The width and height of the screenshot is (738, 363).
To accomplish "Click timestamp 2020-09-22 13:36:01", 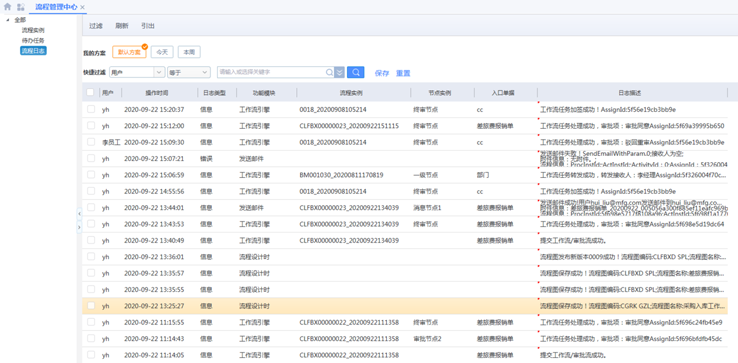I will click(x=154, y=257).
